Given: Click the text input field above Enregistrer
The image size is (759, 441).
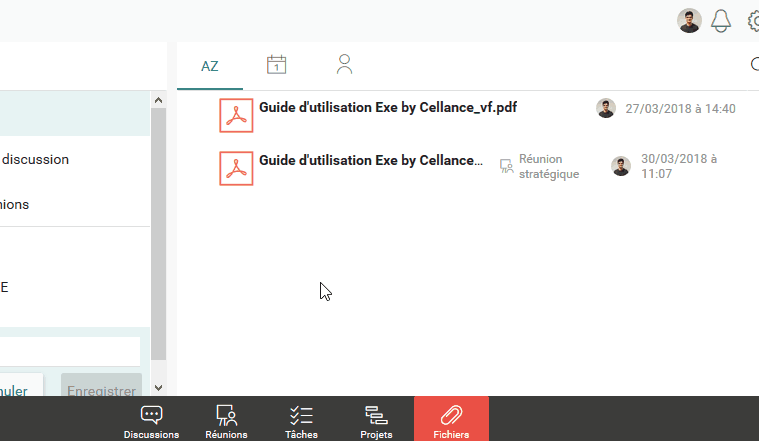Looking at the screenshot, I should [x=70, y=352].
